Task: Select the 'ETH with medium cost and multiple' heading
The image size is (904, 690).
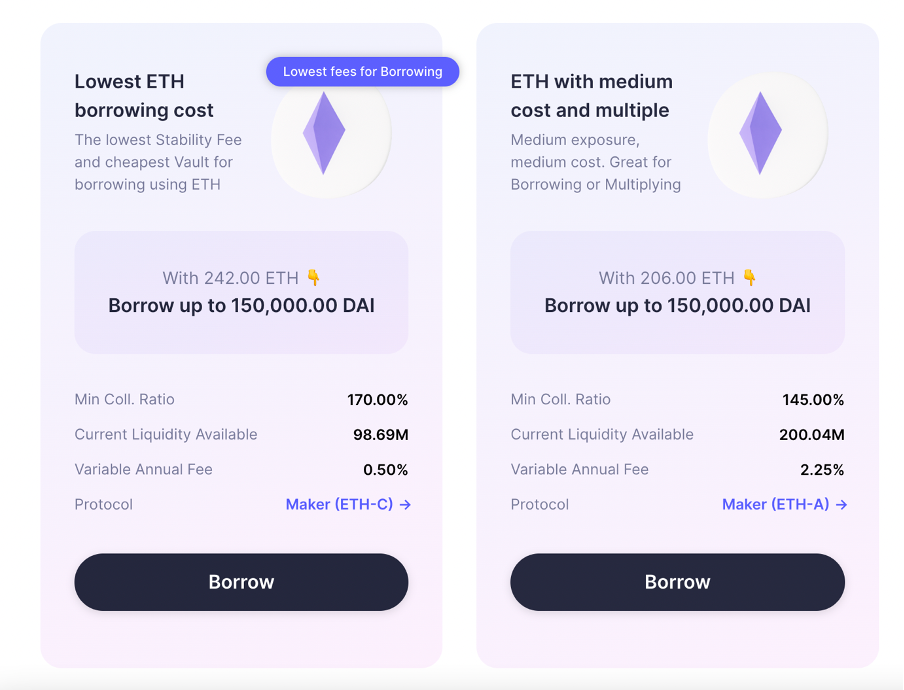Action: click(592, 96)
